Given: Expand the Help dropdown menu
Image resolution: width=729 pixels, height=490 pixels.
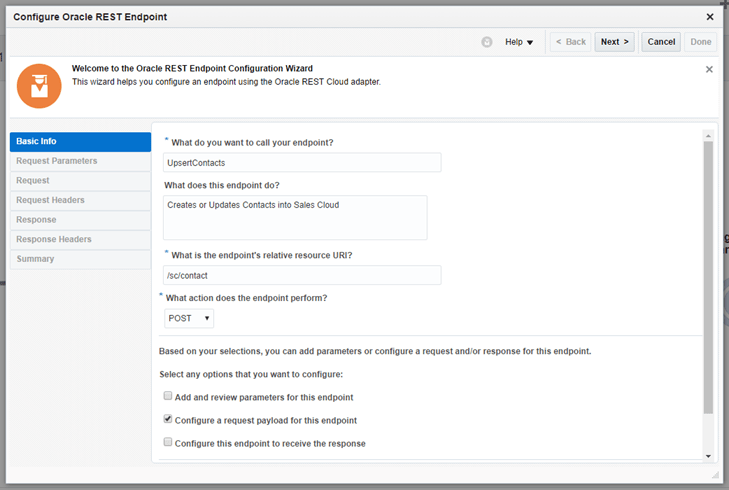Looking at the screenshot, I should [519, 42].
